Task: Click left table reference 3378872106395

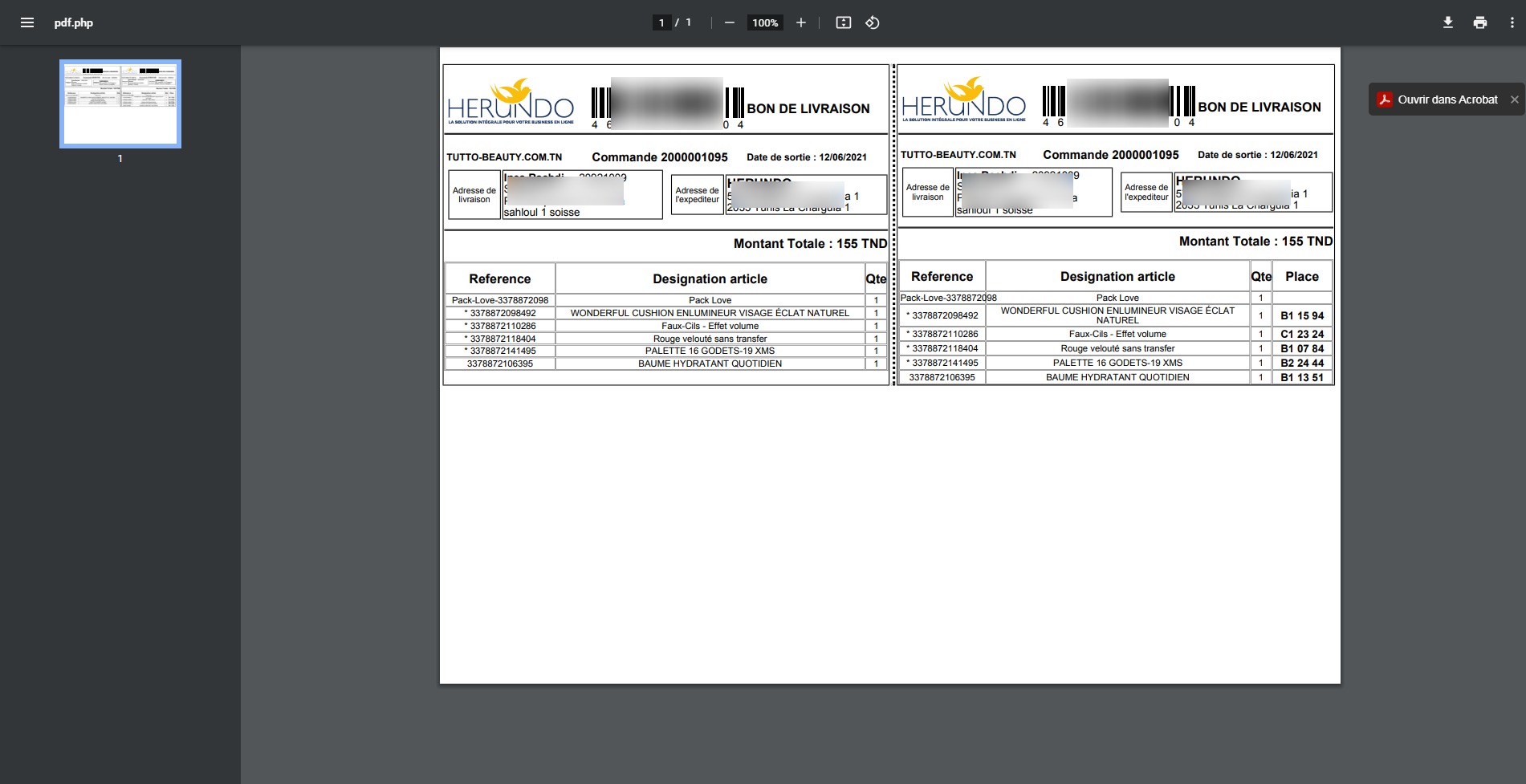Action: [x=500, y=364]
